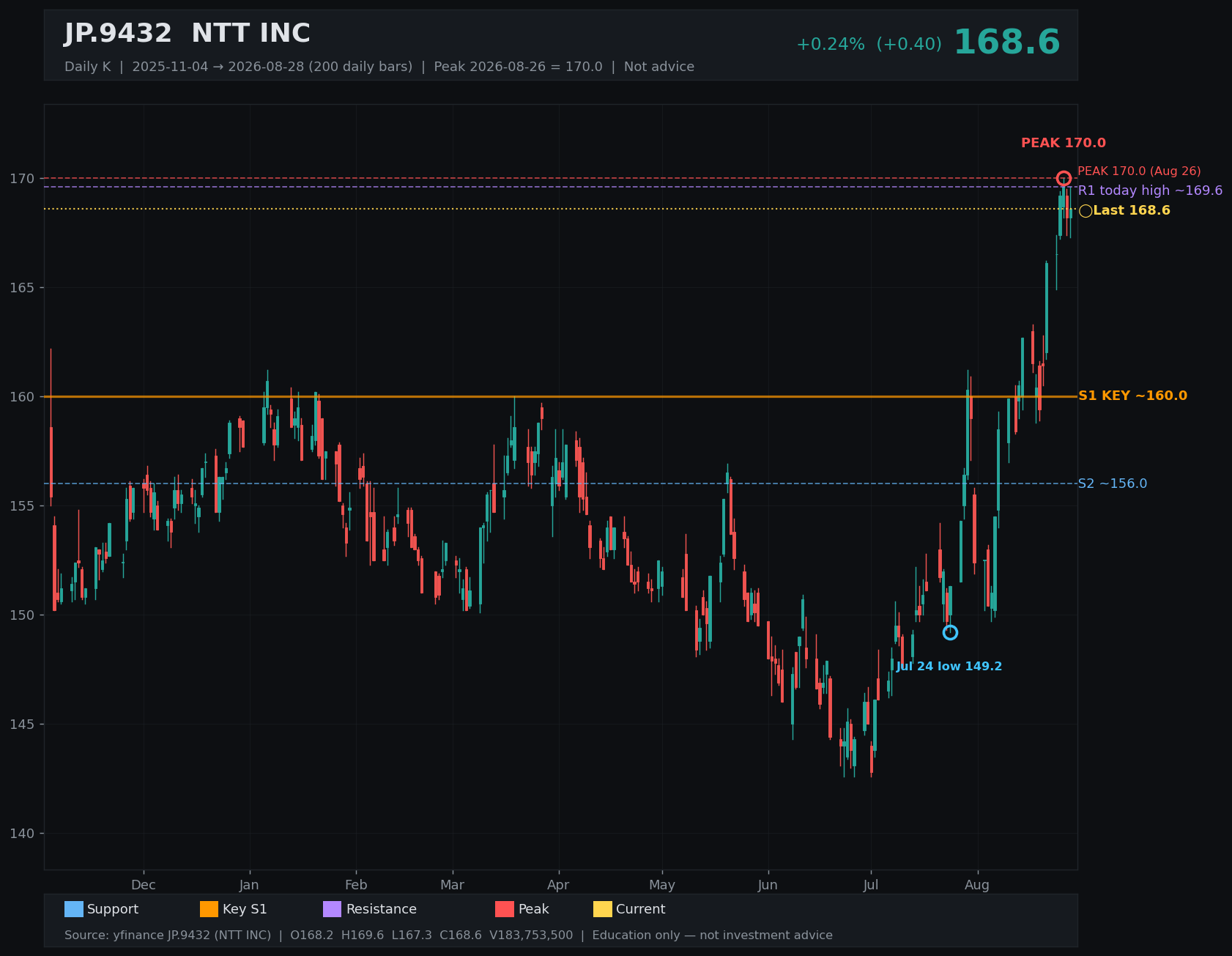The image size is (1232, 956).
Task: Click the May x-axis label
Action: 662,885
